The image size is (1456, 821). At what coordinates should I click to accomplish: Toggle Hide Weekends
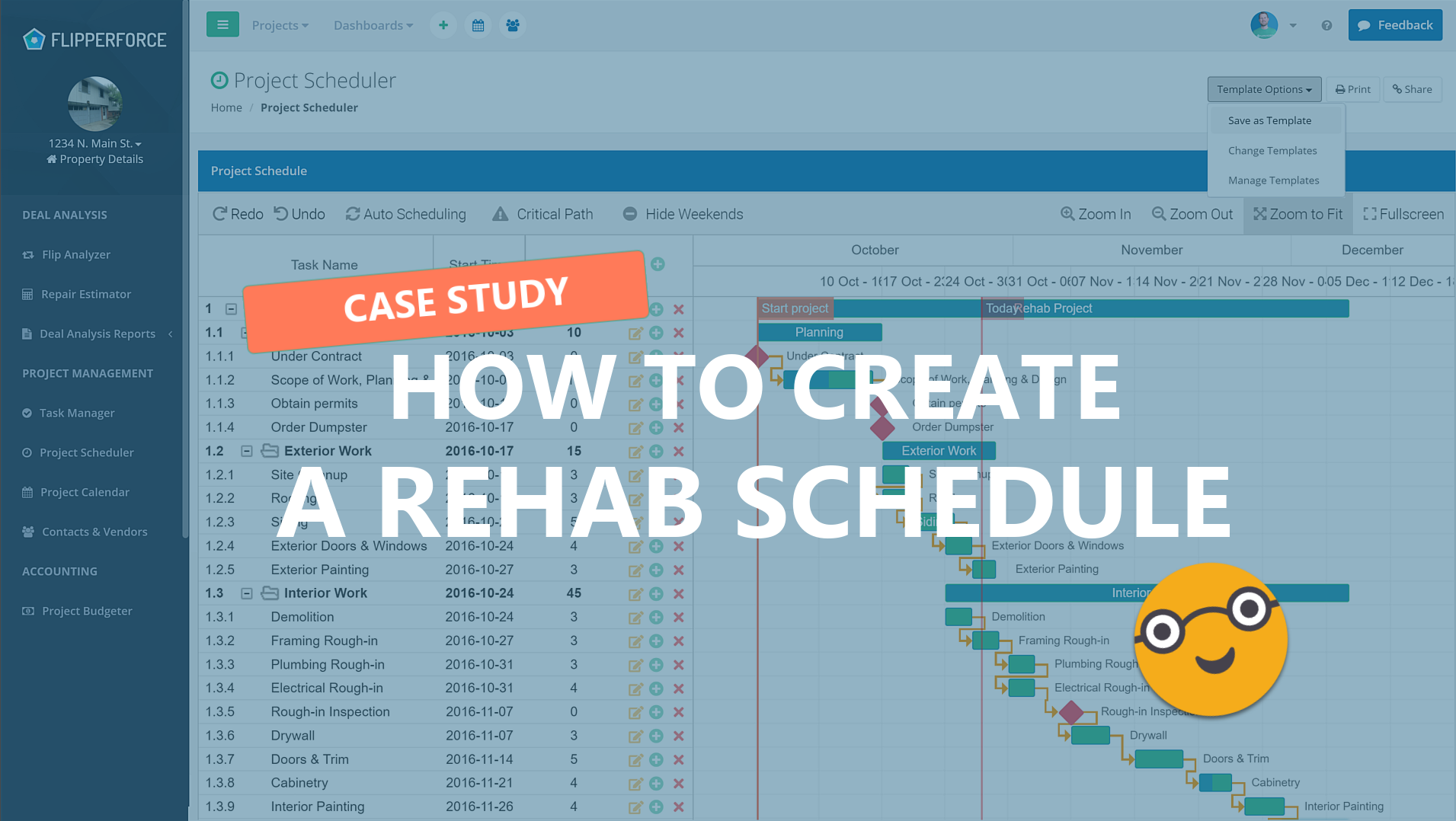(683, 214)
